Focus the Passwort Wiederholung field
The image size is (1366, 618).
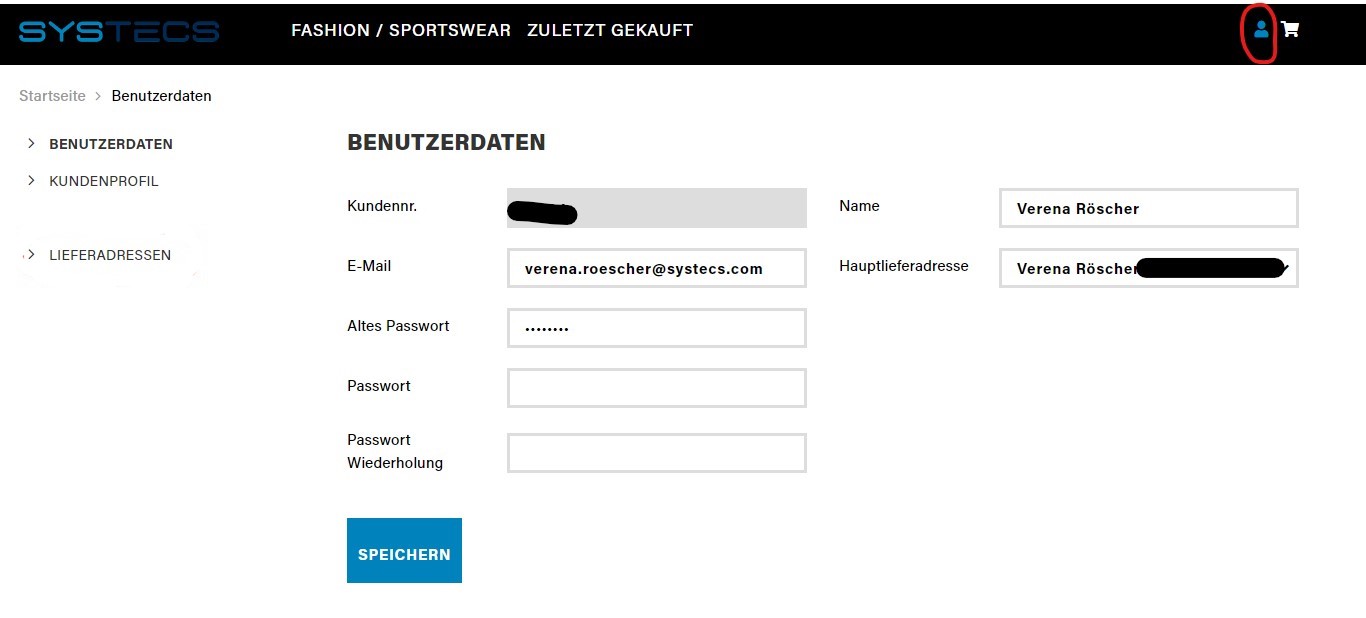pos(657,453)
